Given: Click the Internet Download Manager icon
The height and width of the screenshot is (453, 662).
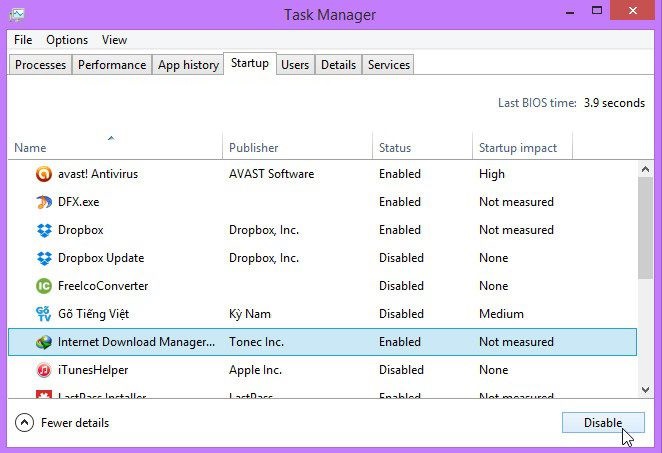Looking at the screenshot, I should pyautogui.click(x=44, y=342).
